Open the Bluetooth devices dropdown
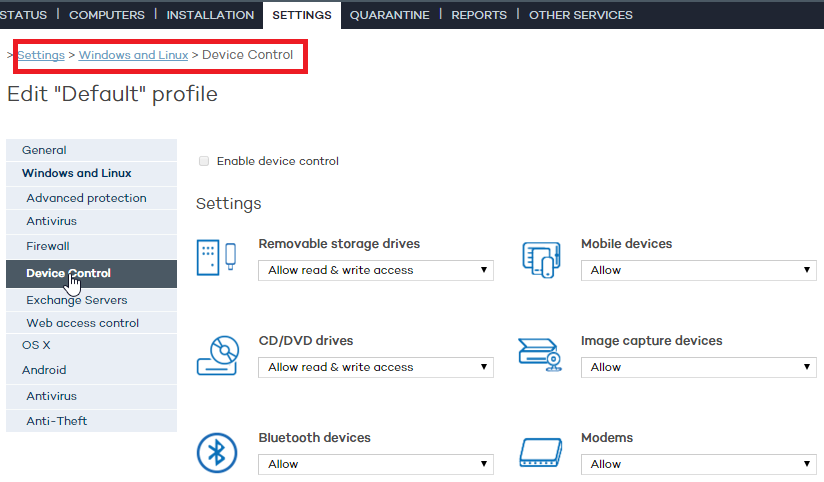The width and height of the screenshot is (824, 482). pos(375,464)
